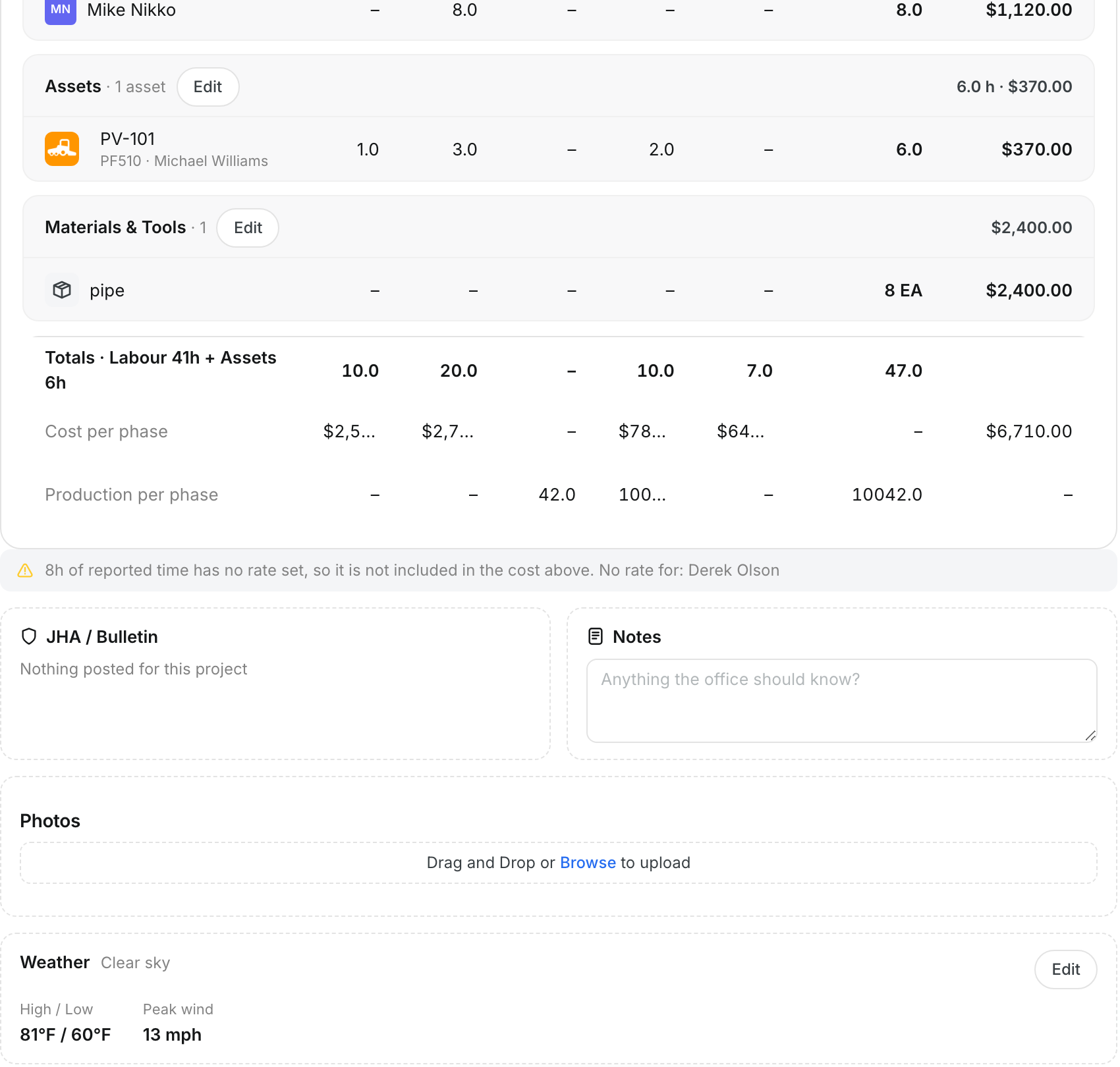This screenshot has width=1120, height=1067.
Task: Click the 8 EA quantity in pipe row
Action: coord(903,290)
